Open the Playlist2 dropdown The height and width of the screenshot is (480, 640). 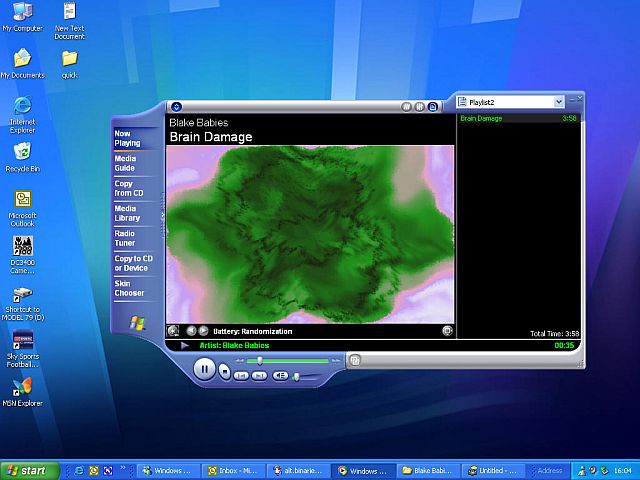(x=559, y=102)
